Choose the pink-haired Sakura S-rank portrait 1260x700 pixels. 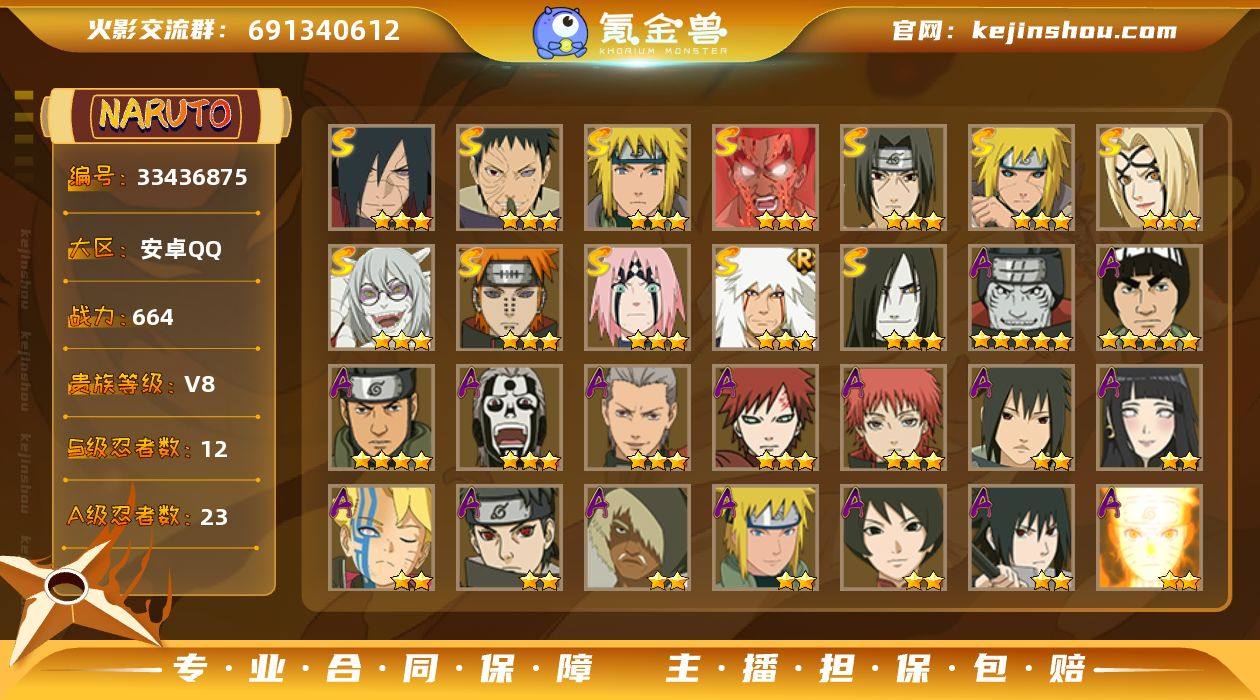(x=637, y=298)
